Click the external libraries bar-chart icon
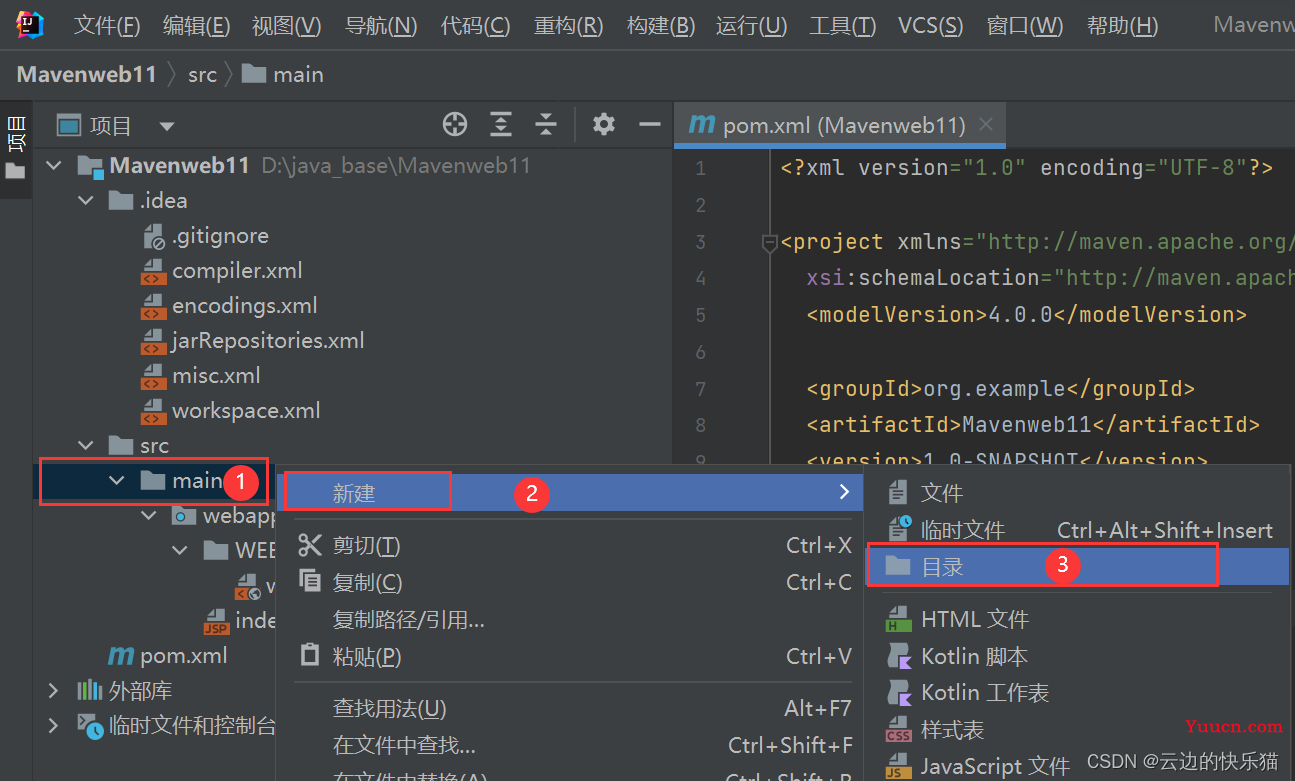1295x781 pixels. pyautogui.click(x=90, y=691)
